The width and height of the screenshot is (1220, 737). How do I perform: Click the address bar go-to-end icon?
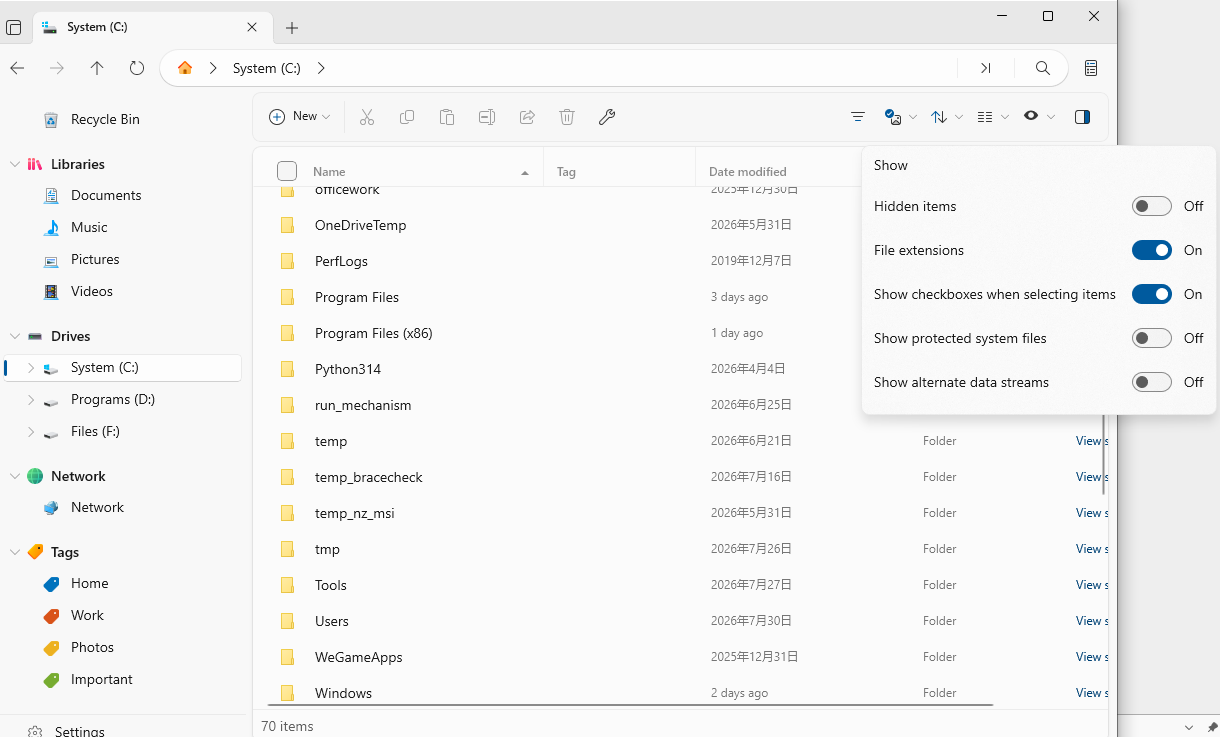[986, 68]
